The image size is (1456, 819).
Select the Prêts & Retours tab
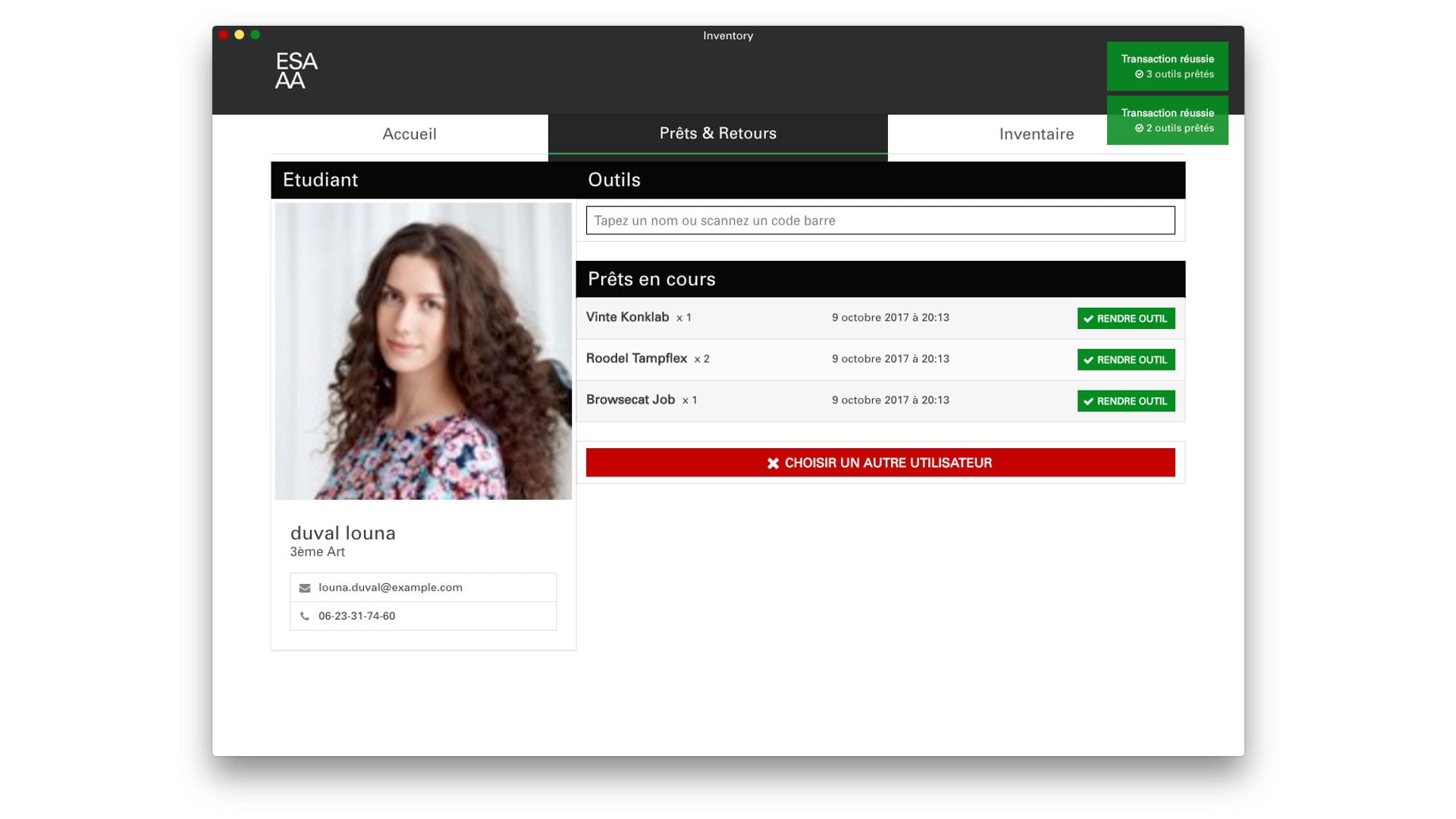(717, 134)
